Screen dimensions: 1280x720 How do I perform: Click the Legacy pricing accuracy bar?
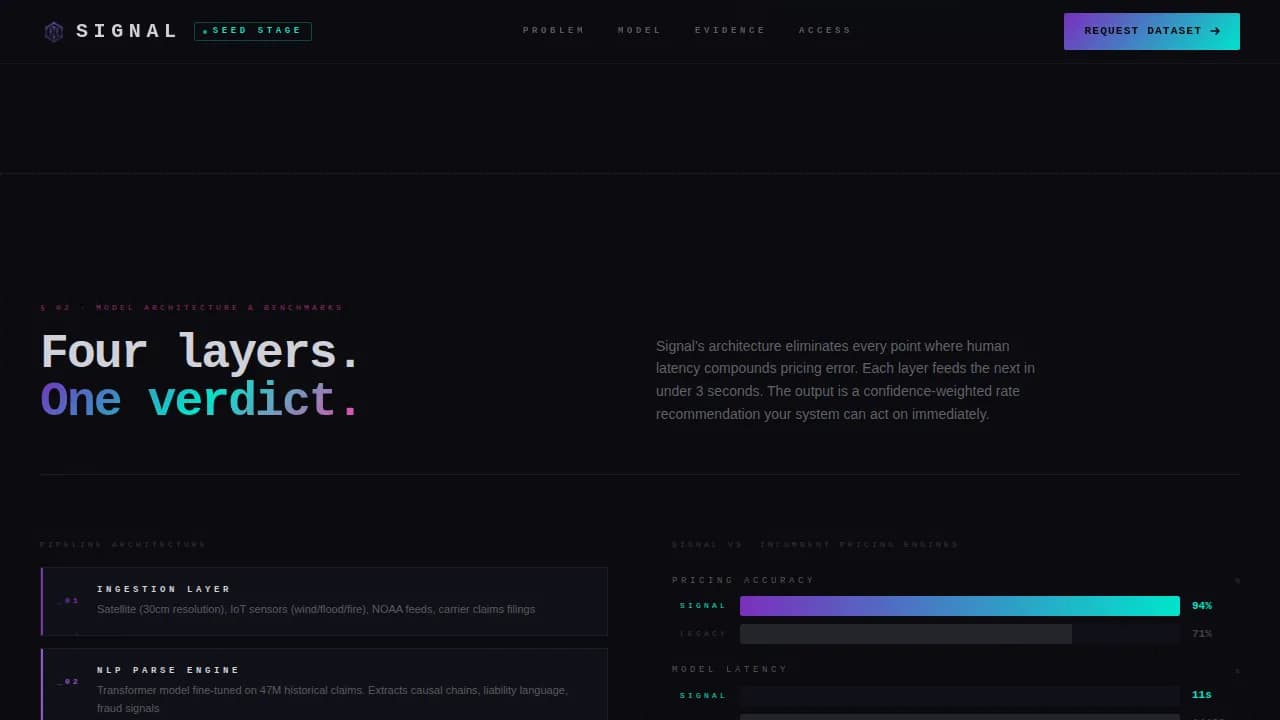click(x=906, y=634)
